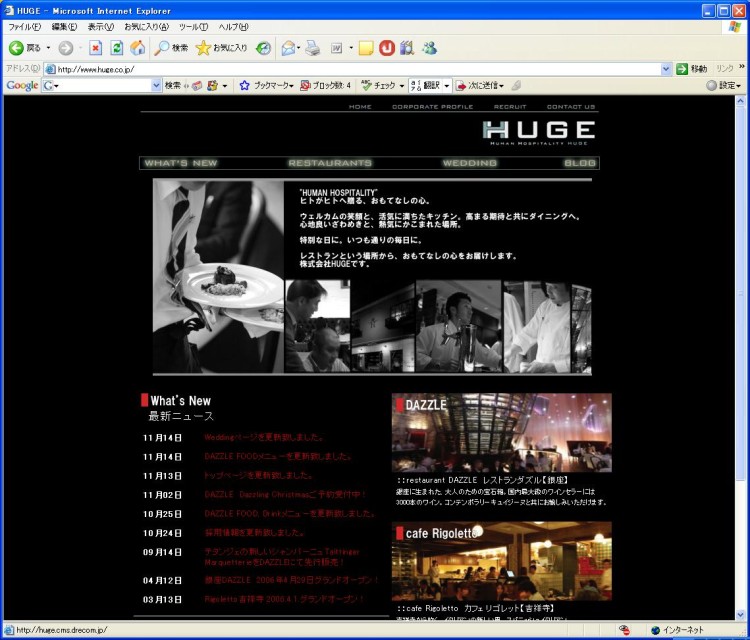Expand the Back button history dropdown
Viewport: 750px width, 640px height.
click(48, 48)
